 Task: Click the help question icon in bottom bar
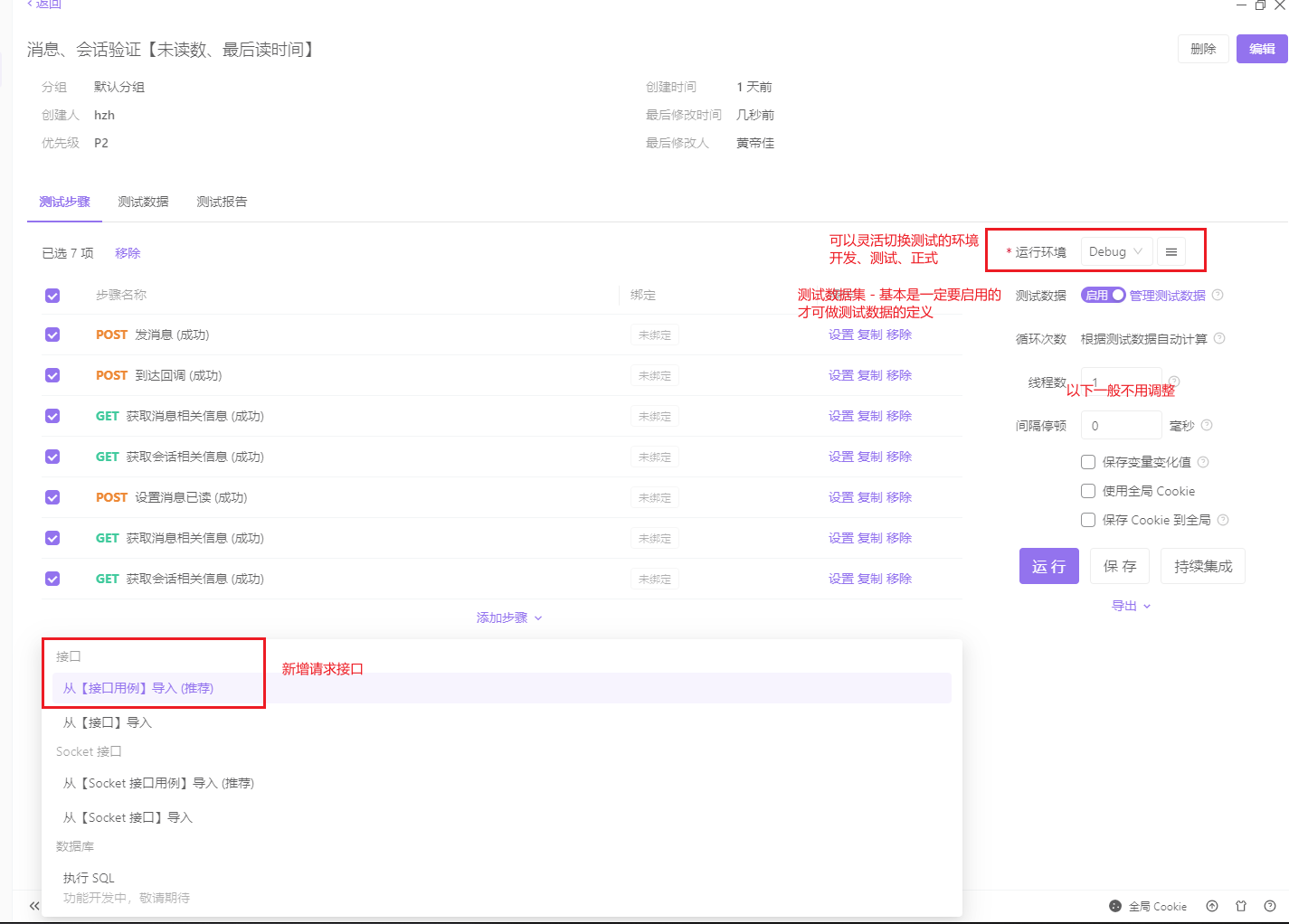[x=1270, y=906]
